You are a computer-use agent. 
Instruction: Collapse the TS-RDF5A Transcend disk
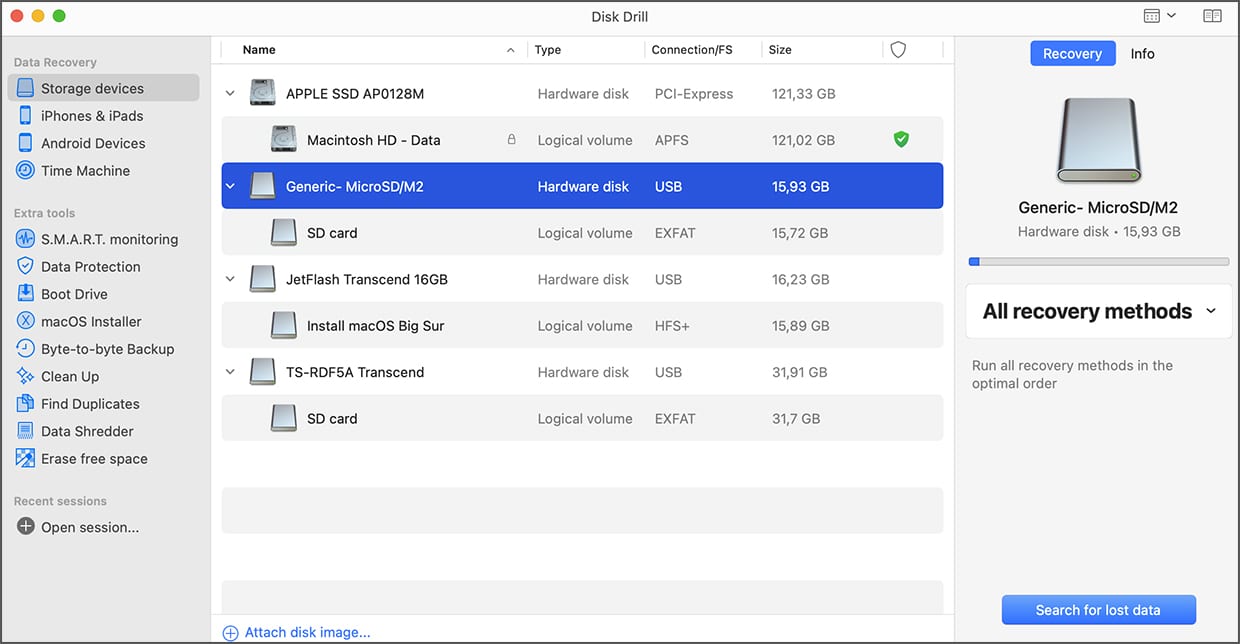coord(230,372)
